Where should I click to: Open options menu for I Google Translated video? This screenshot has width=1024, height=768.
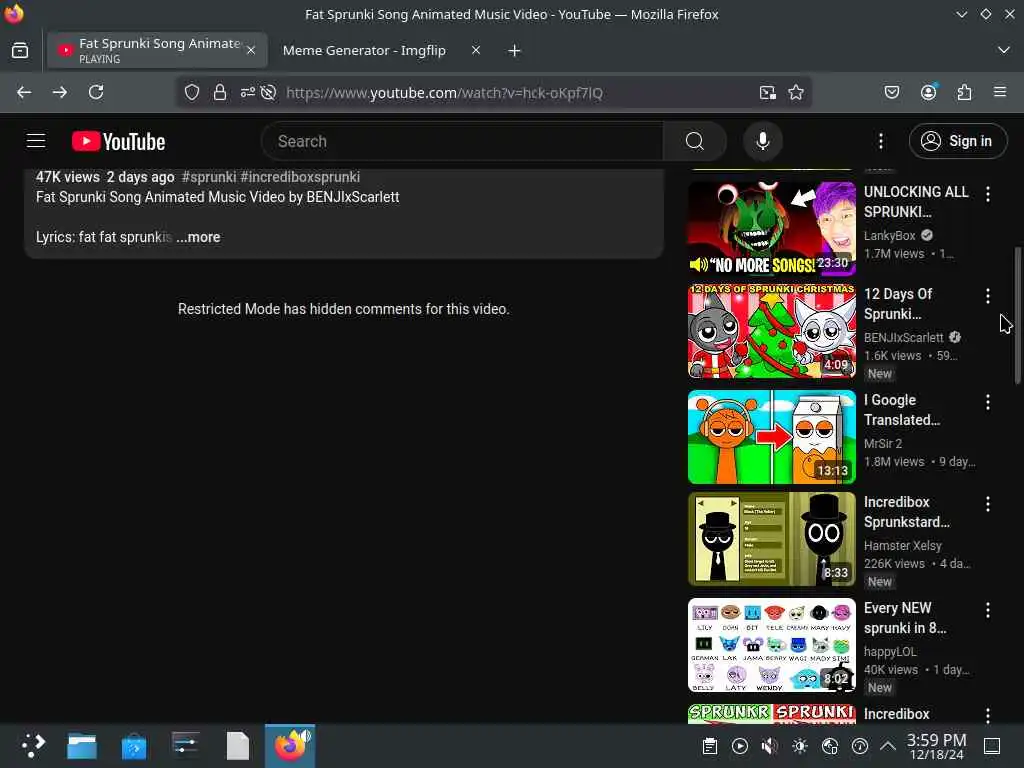tap(987, 402)
